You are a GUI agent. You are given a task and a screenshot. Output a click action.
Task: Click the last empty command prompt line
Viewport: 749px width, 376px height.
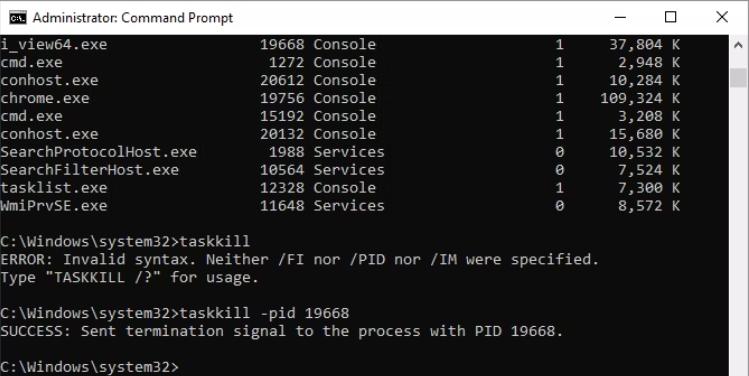point(89,367)
